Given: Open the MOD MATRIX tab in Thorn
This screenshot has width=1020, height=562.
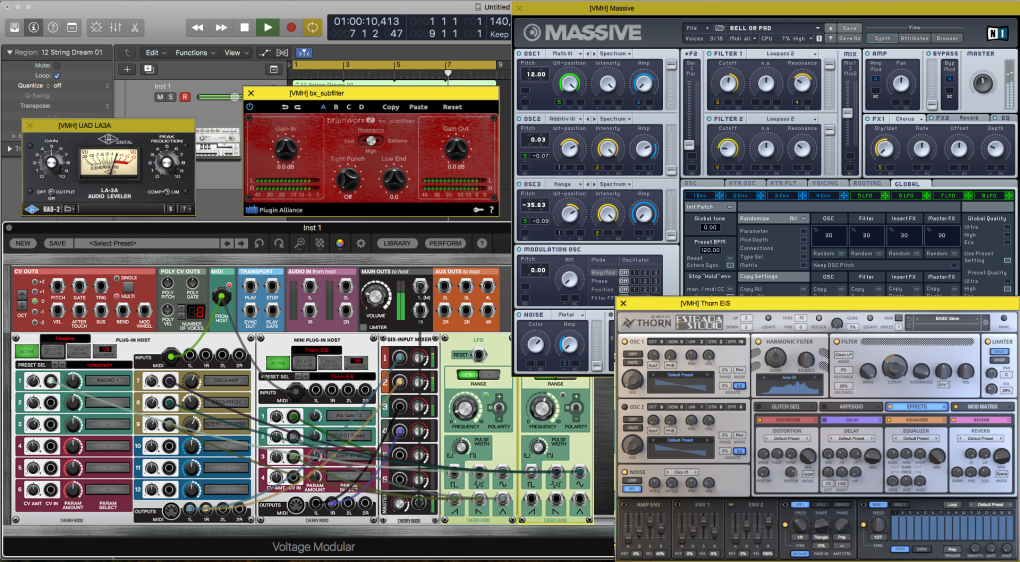Looking at the screenshot, I should (982, 407).
